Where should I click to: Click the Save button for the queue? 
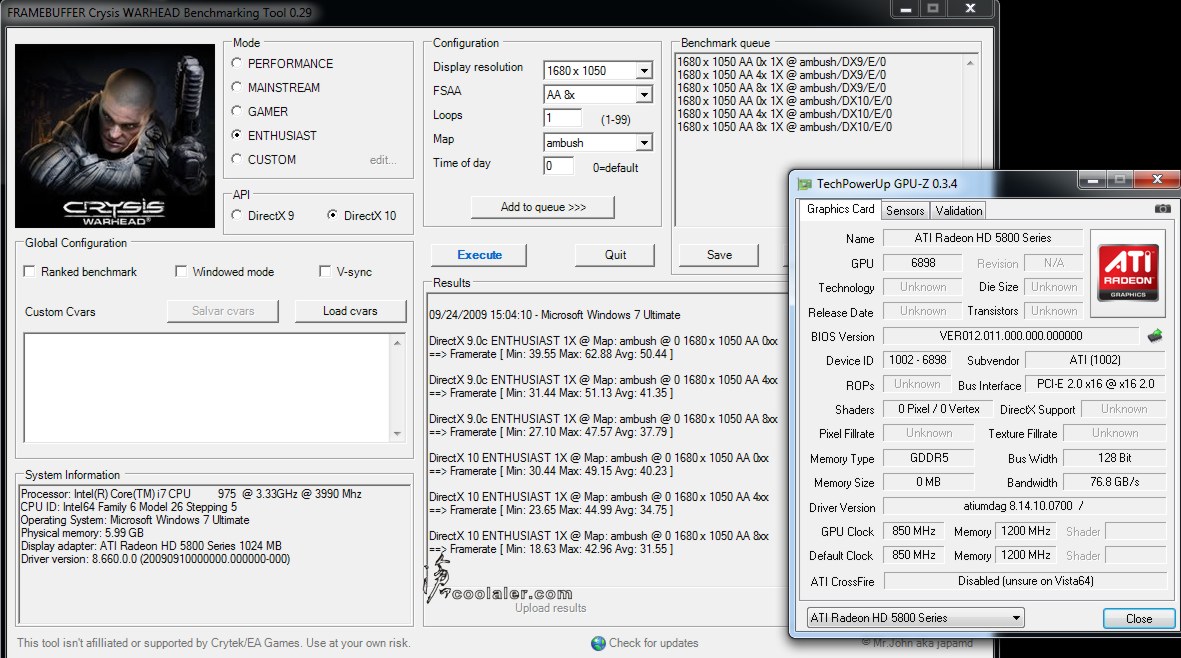[x=719, y=255]
